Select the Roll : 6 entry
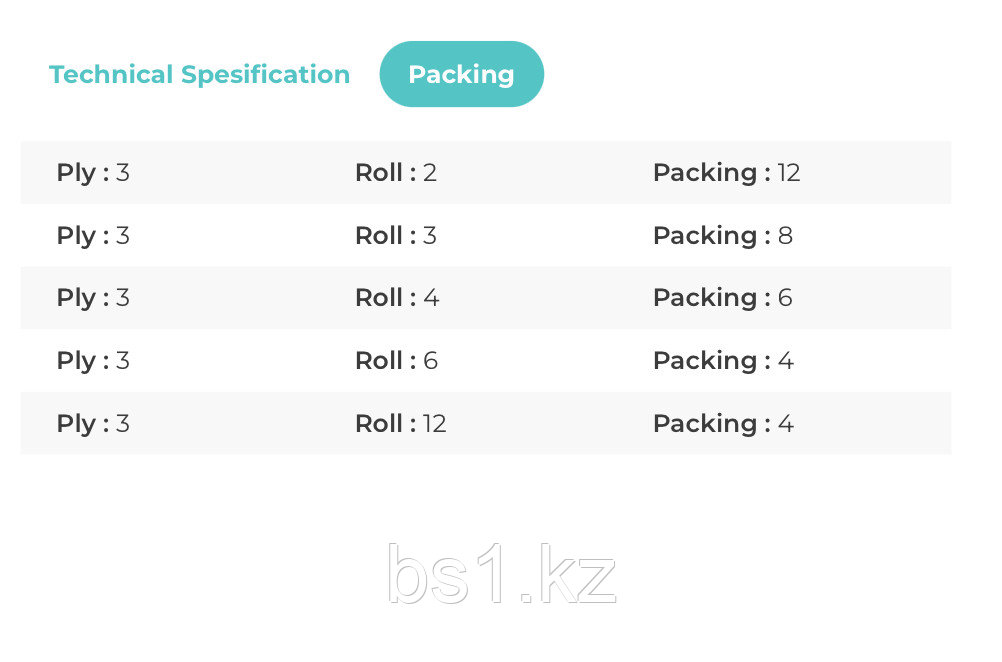 pyautogui.click(x=397, y=360)
